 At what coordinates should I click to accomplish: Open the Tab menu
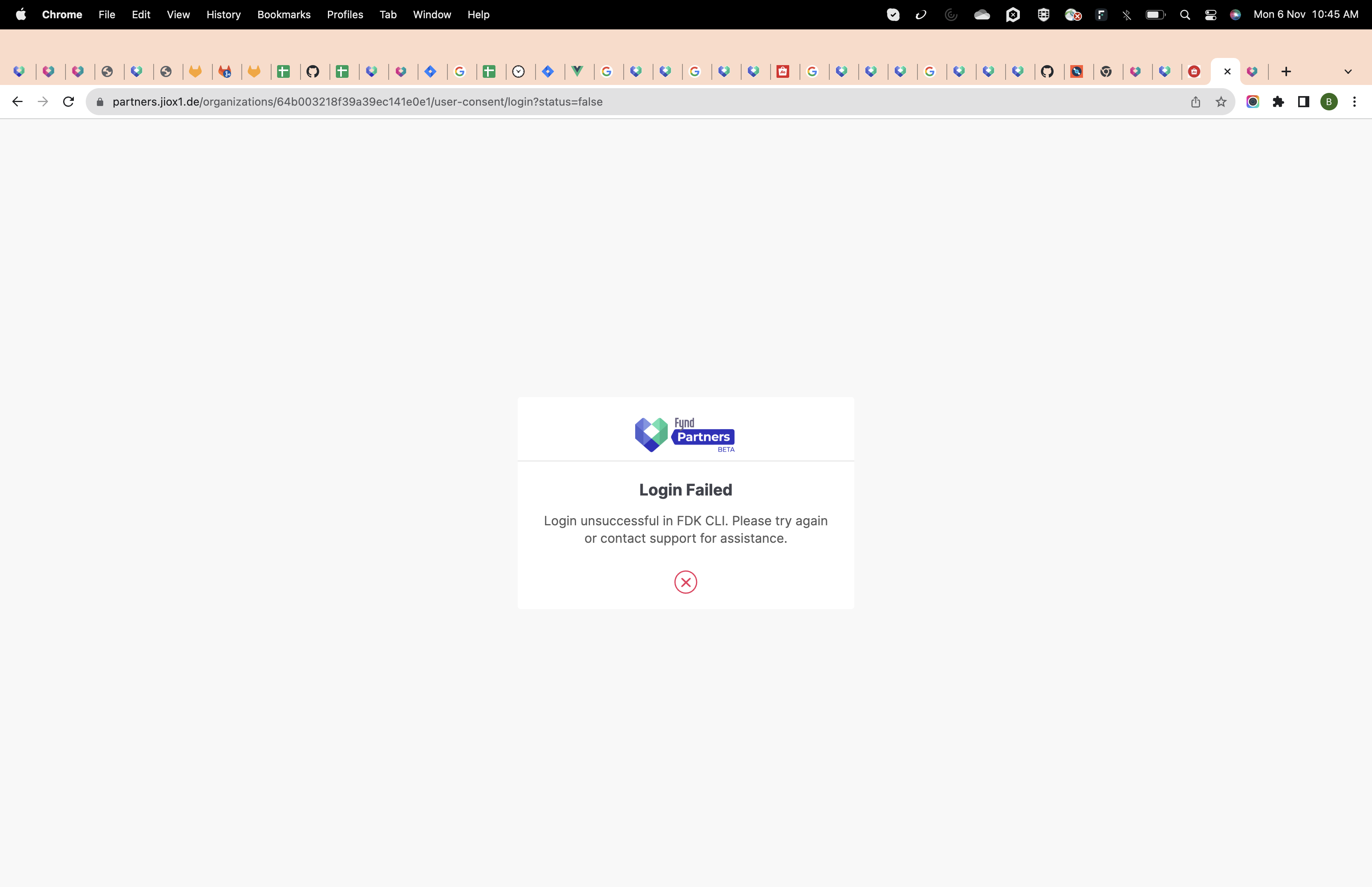pyautogui.click(x=388, y=14)
